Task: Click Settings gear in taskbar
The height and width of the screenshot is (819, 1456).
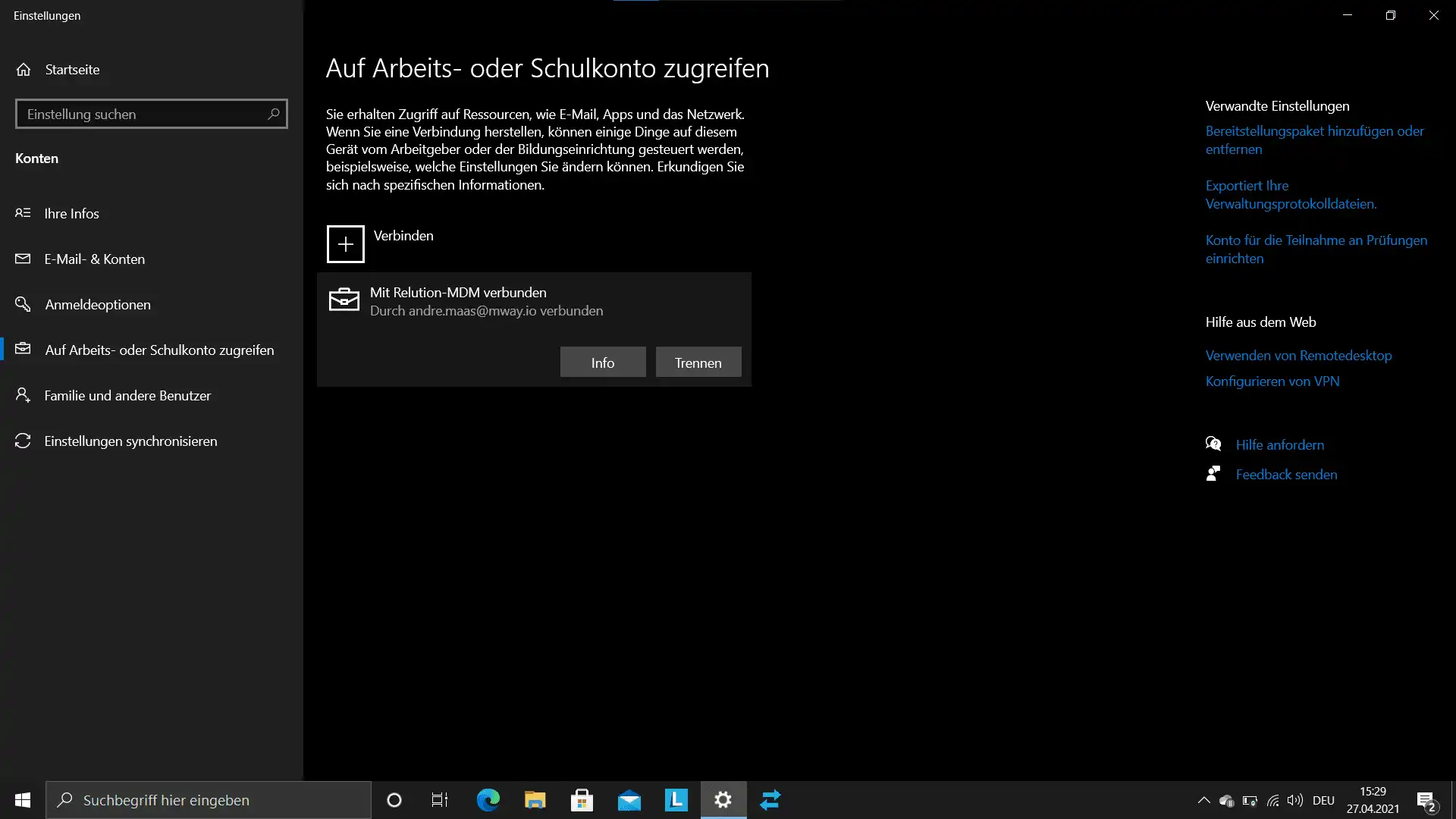Action: 723,800
